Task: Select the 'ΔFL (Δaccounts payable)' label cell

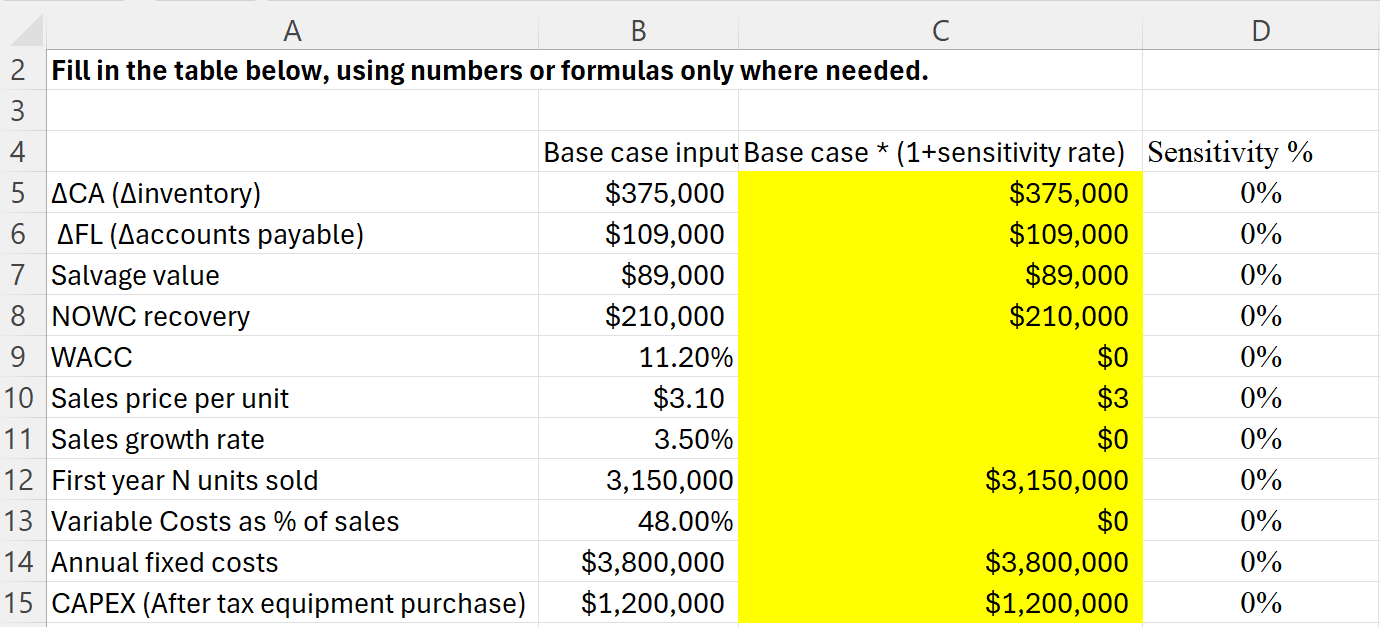Action: coord(292,234)
